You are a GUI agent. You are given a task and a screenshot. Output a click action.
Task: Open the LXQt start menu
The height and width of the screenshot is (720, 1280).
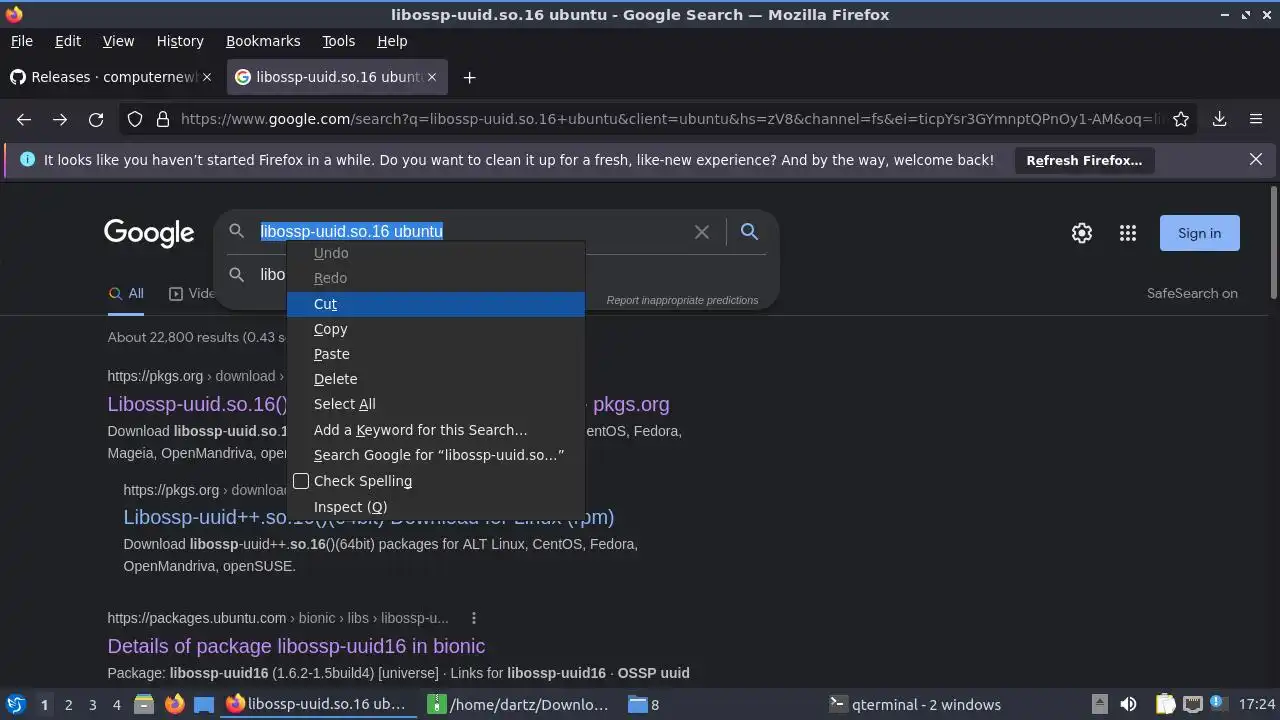click(x=15, y=704)
